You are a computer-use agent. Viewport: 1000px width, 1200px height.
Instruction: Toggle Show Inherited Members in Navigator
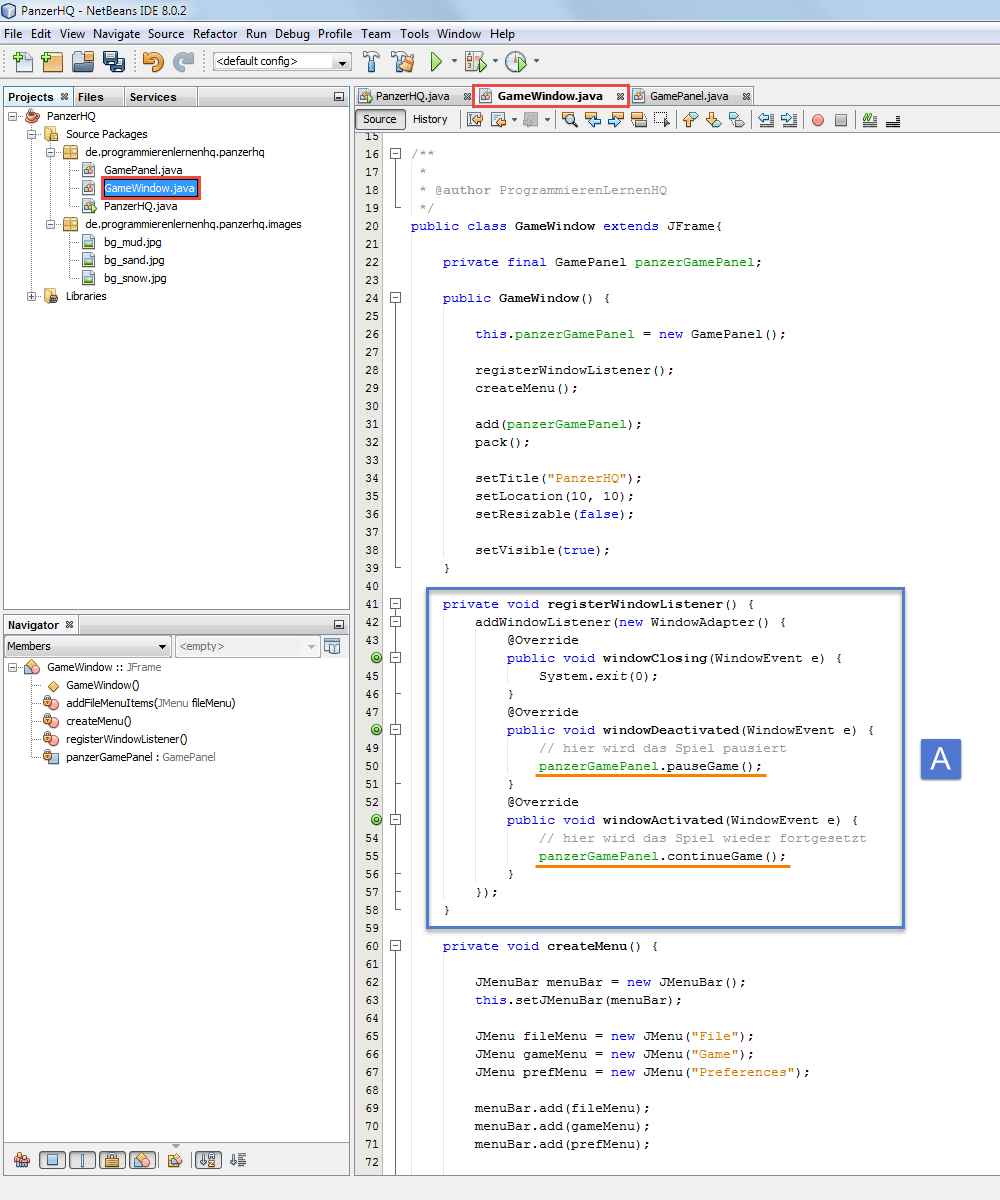(22, 1160)
